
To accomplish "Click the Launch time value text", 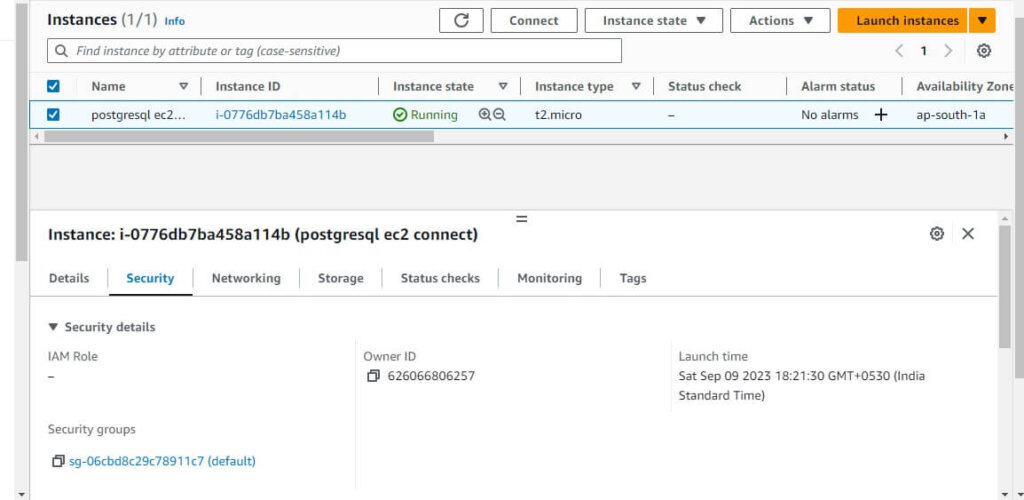I will pyautogui.click(x=801, y=386).
